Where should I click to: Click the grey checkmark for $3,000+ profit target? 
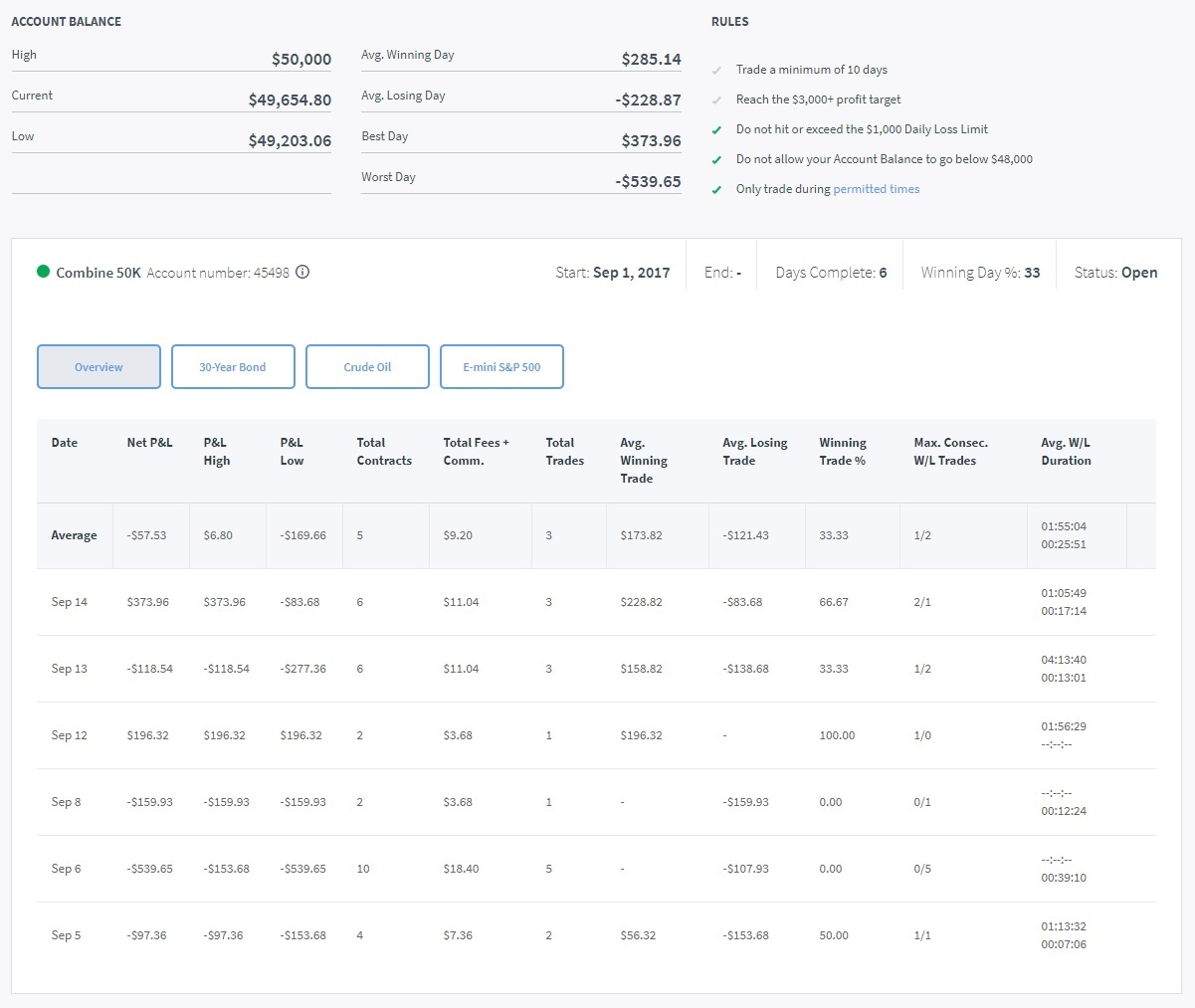tap(716, 100)
